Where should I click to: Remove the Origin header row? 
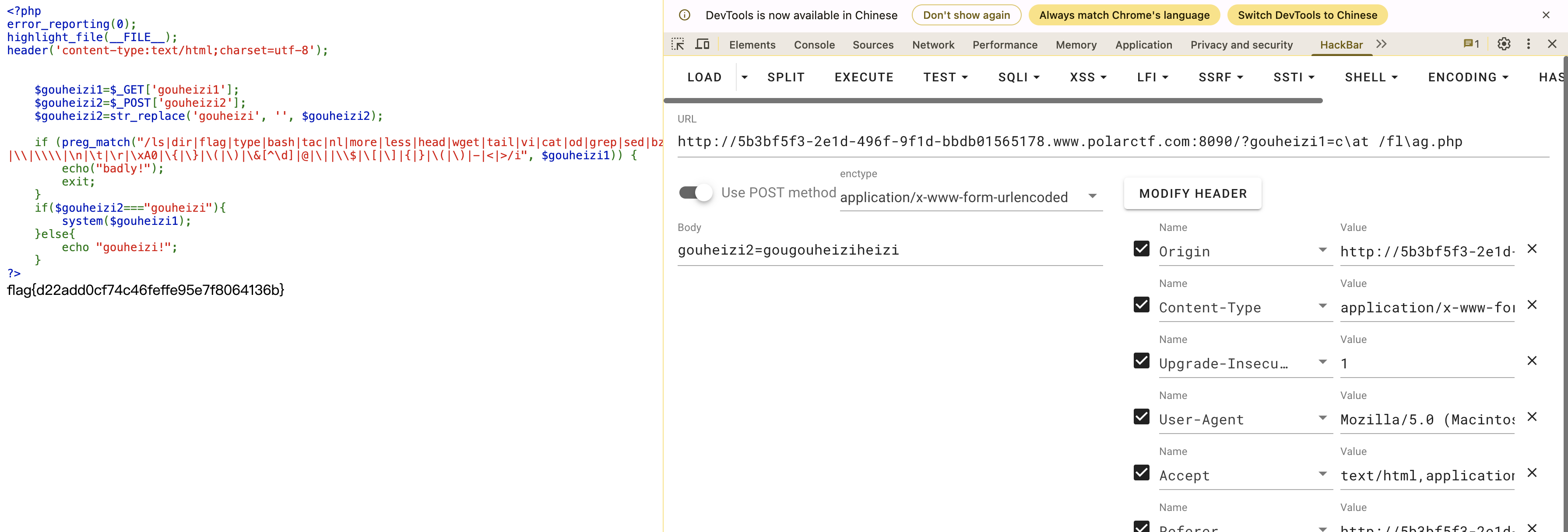[x=1532, y=249]
